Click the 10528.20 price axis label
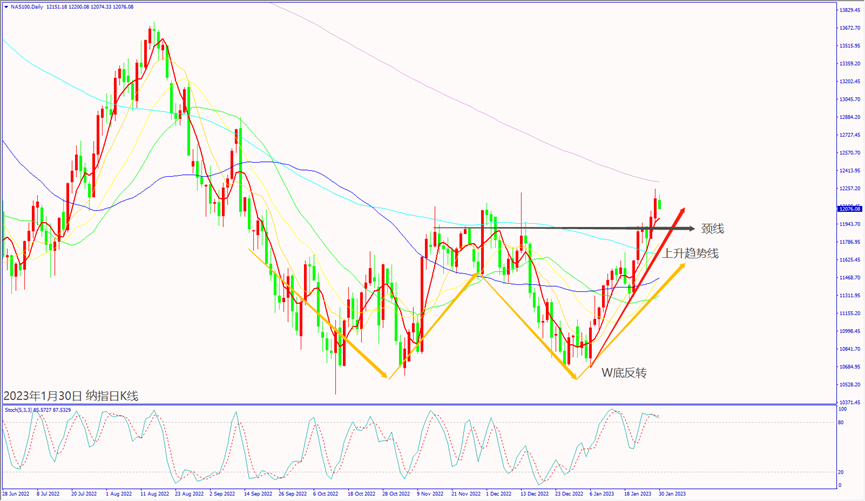The height and width of the screenshot is (501, 865). pyautogui.click(x=849, y=384)
